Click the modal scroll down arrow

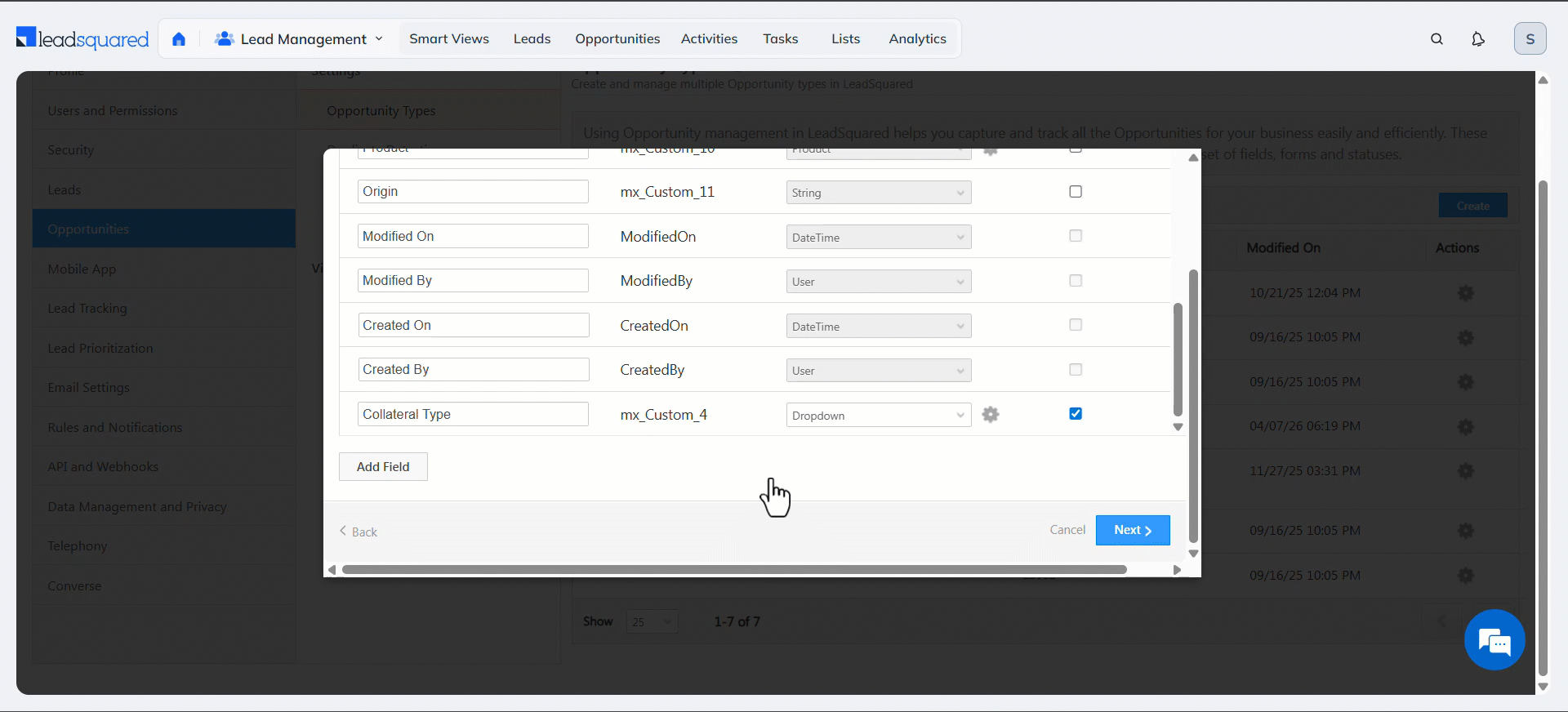pyautogui.click(x=1193, y=554)
